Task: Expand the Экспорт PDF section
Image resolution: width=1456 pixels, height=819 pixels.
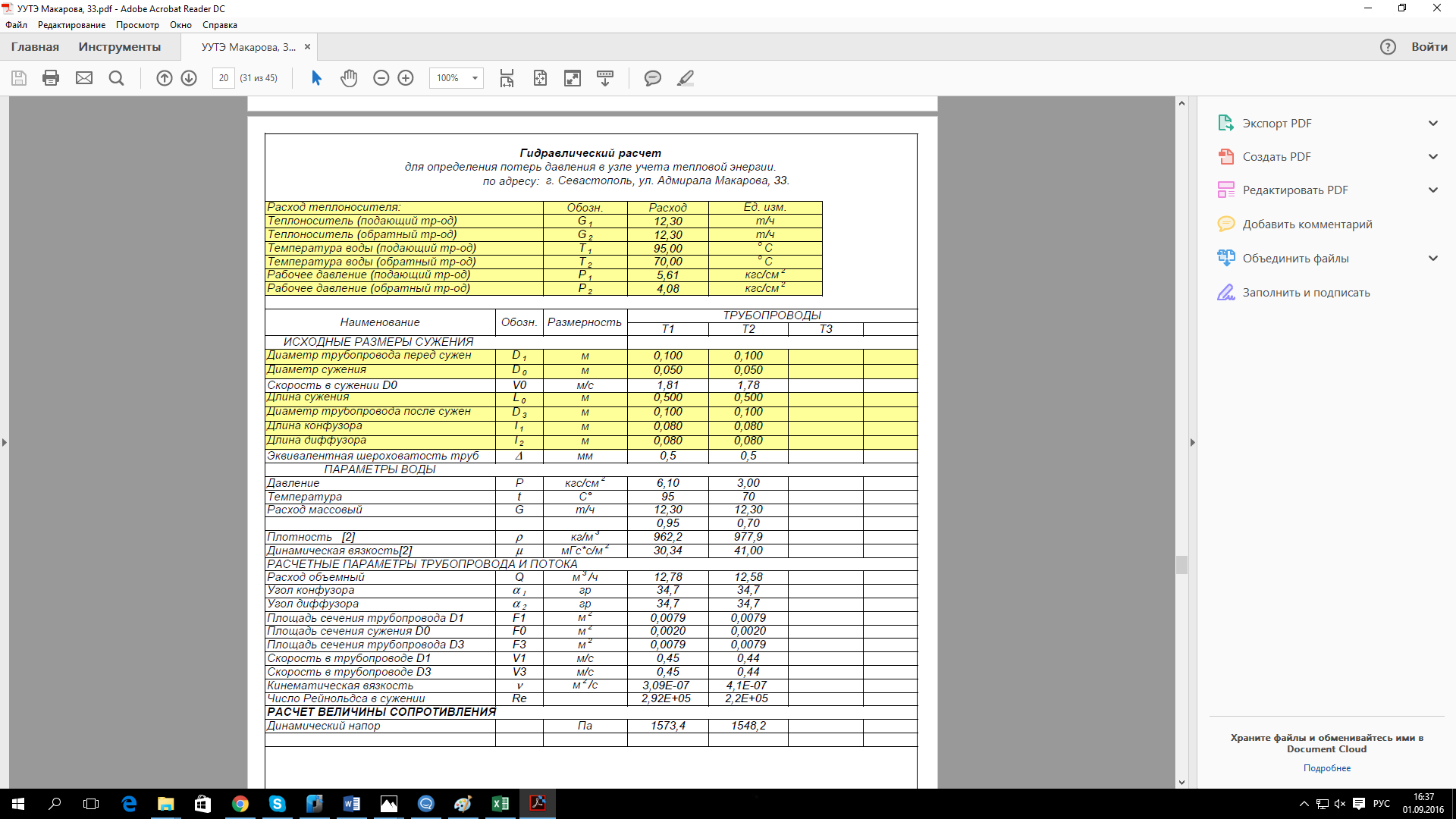Action: (1432, 123)
